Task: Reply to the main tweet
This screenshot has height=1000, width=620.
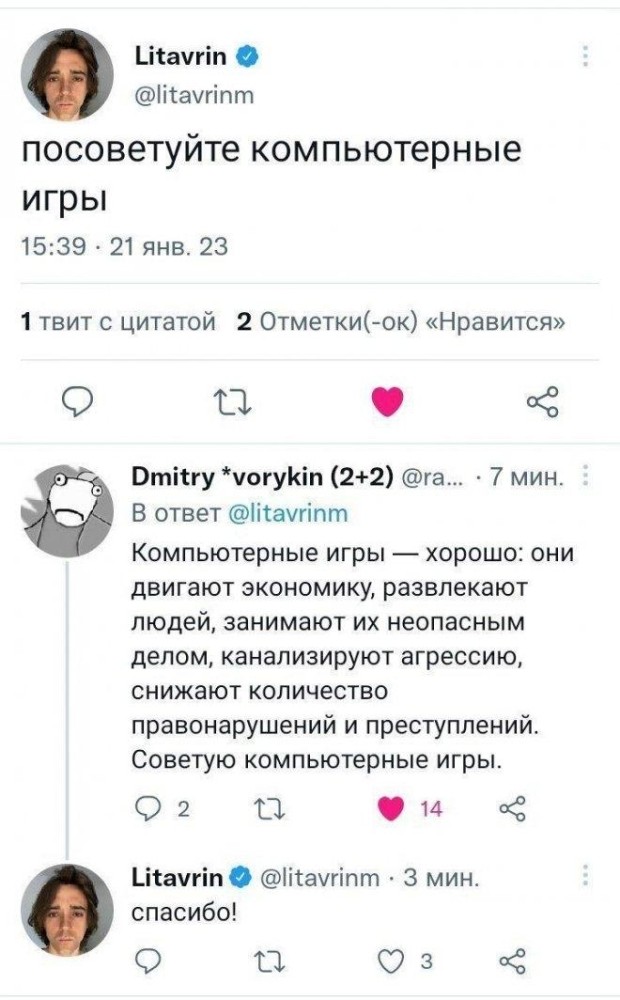Action: (x=78, y=402)
